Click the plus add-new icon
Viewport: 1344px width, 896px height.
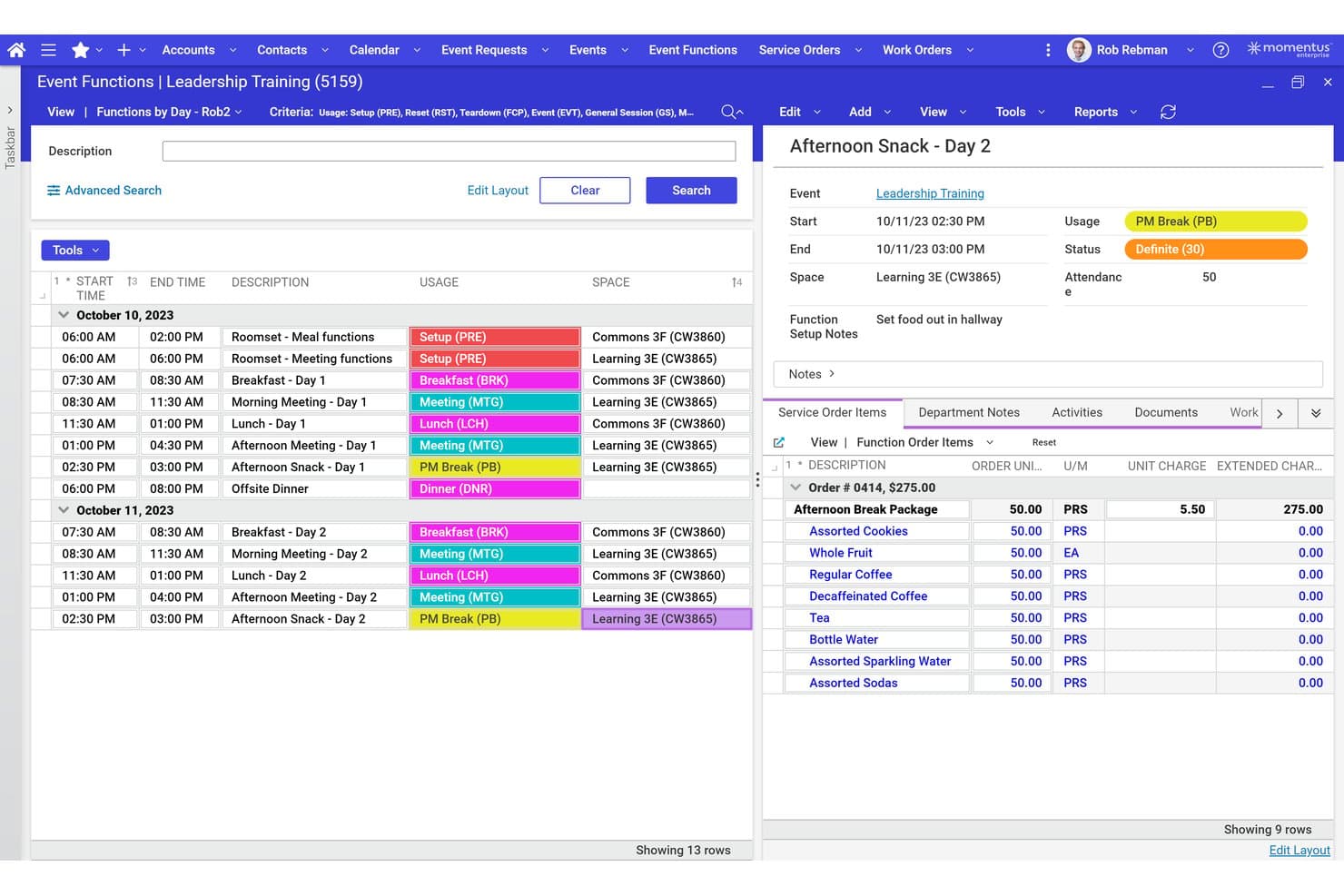click(x=124, y=50)
